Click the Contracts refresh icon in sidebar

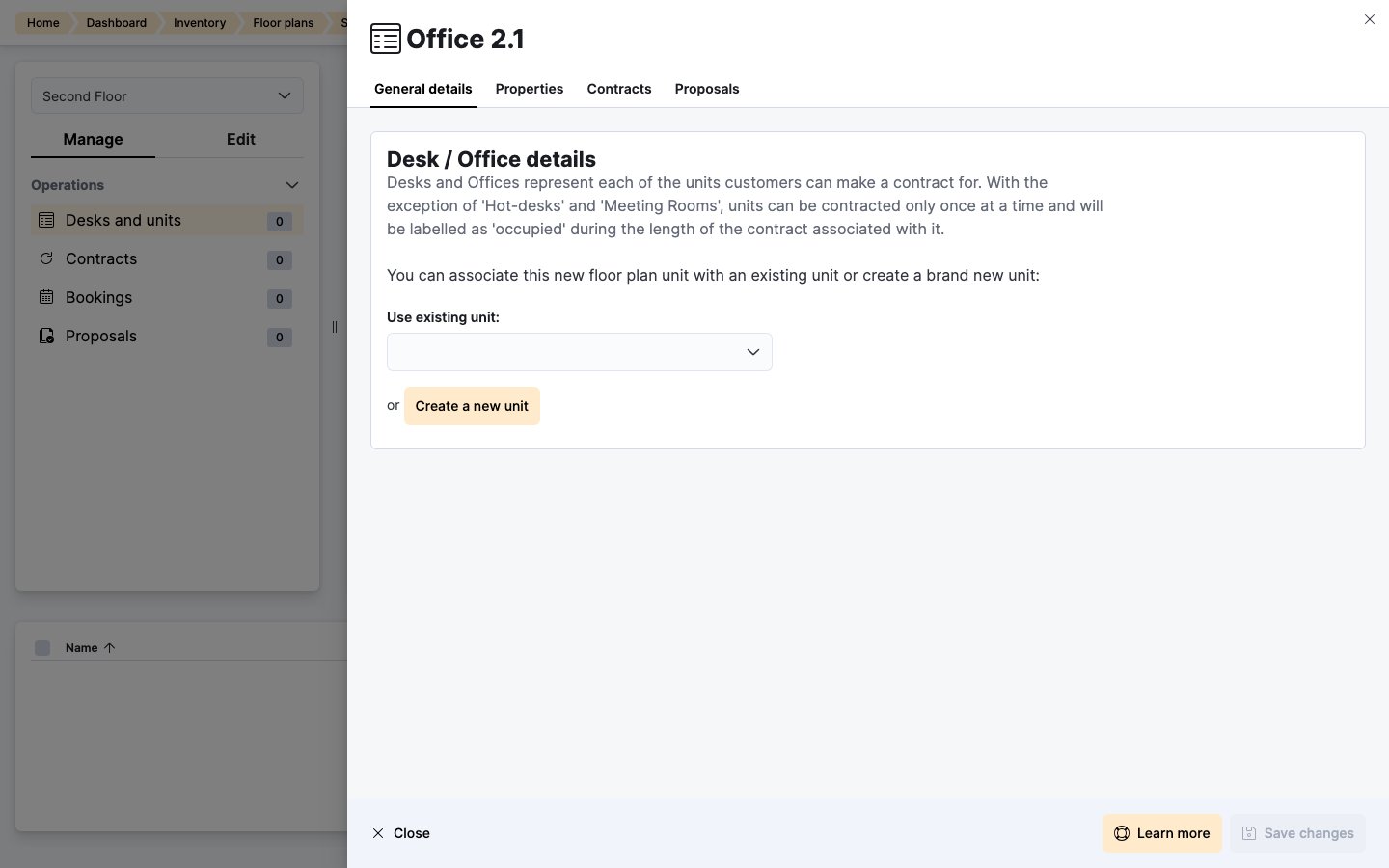[46, 258]
